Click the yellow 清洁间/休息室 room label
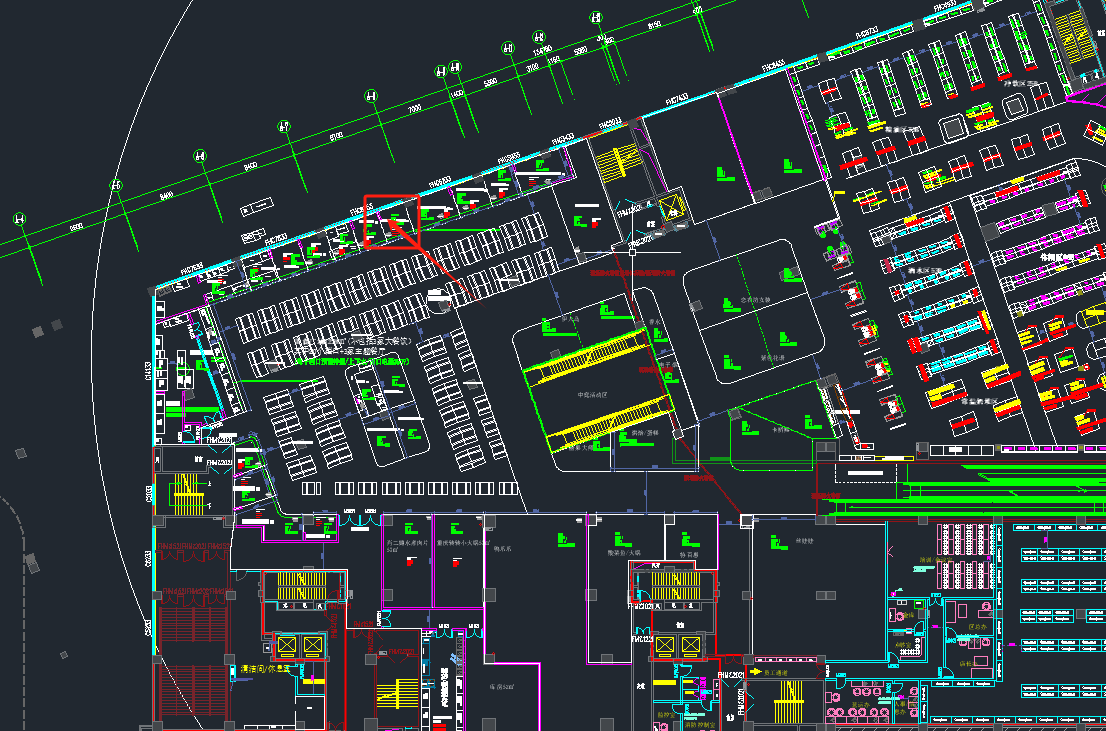The height and width of the screenshot is (731, 1106). pyautogui.click(x=264, y=668)
